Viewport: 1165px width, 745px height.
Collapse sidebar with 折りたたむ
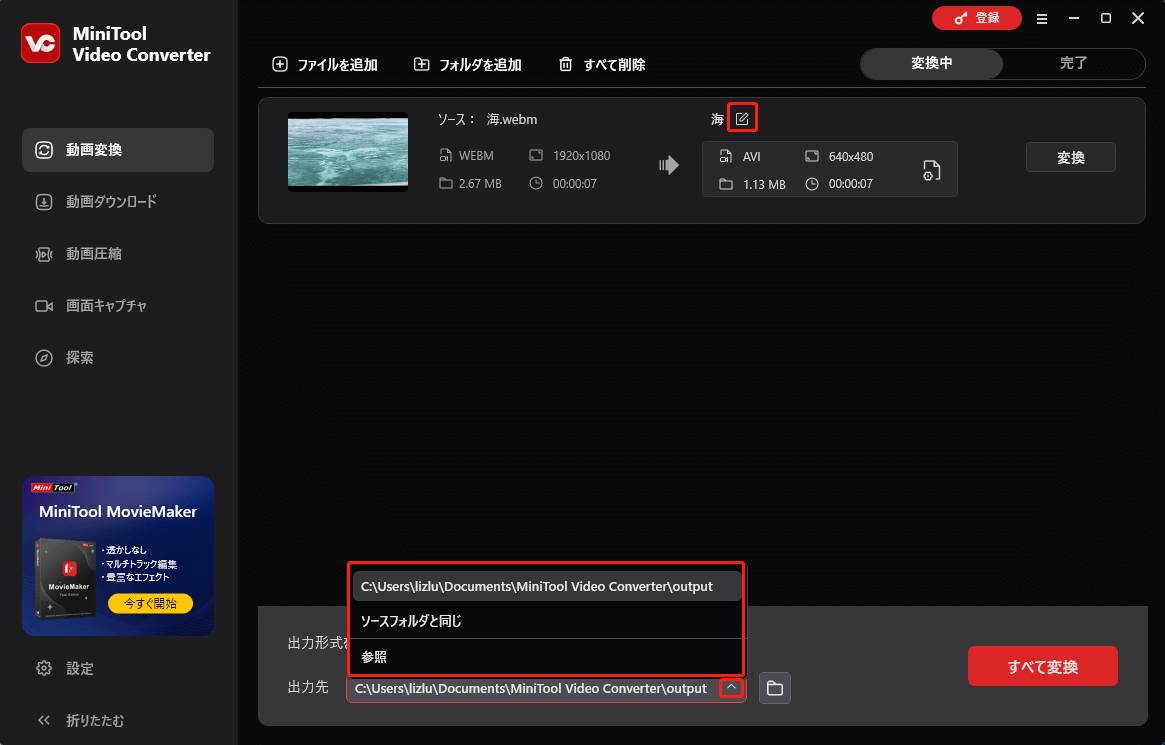80,720
